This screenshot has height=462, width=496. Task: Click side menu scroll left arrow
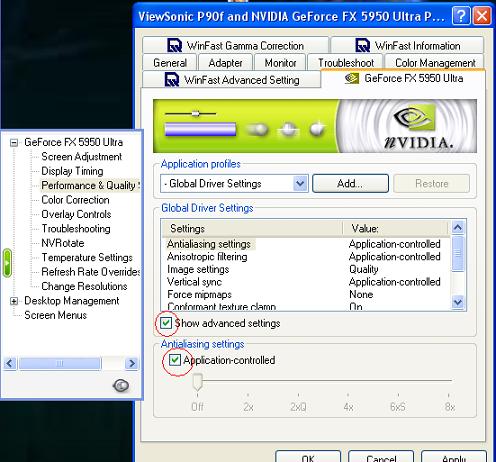click(10, 363)
